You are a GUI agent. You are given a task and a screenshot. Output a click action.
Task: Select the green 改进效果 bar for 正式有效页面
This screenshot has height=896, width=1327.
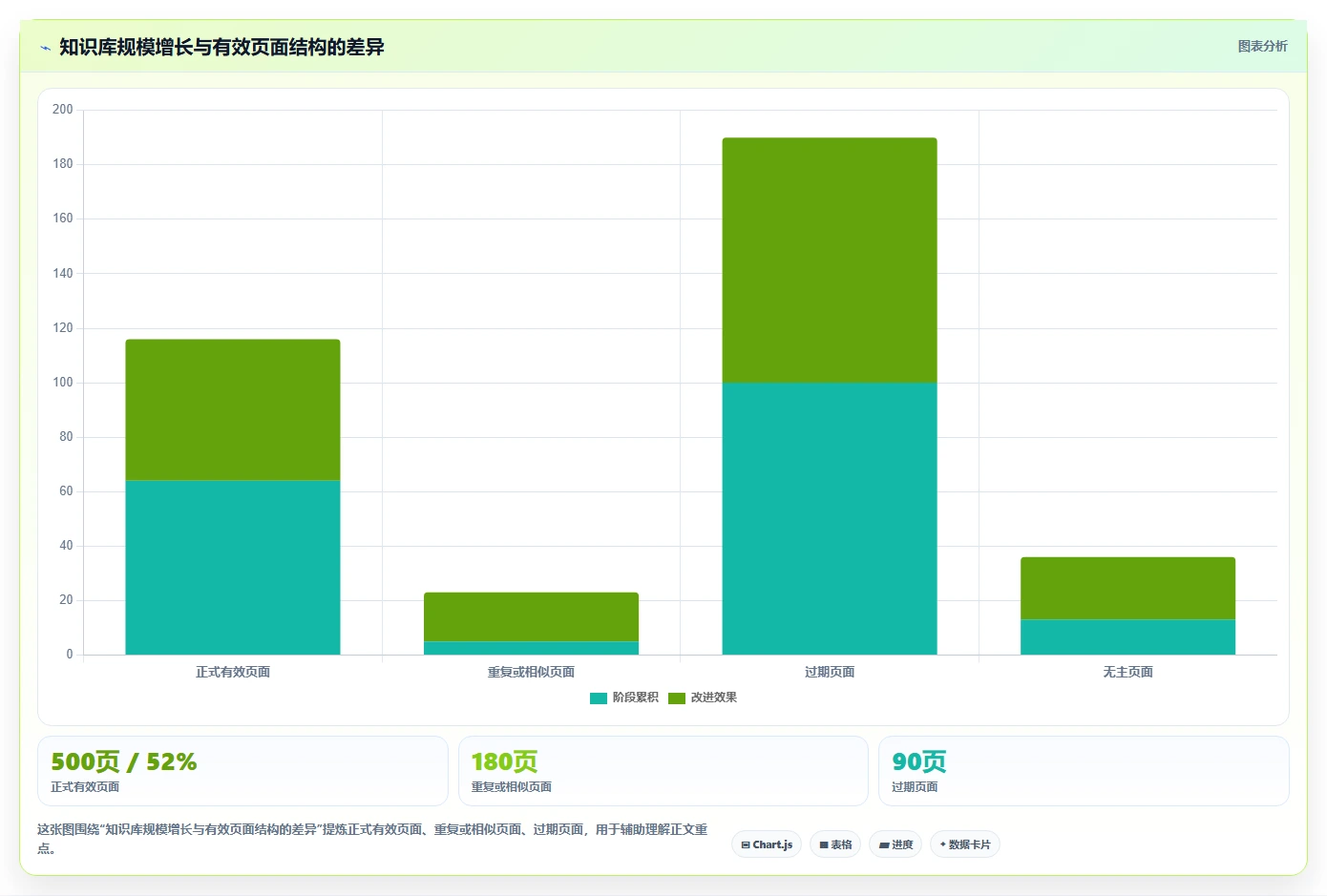[x=233, y=409]
